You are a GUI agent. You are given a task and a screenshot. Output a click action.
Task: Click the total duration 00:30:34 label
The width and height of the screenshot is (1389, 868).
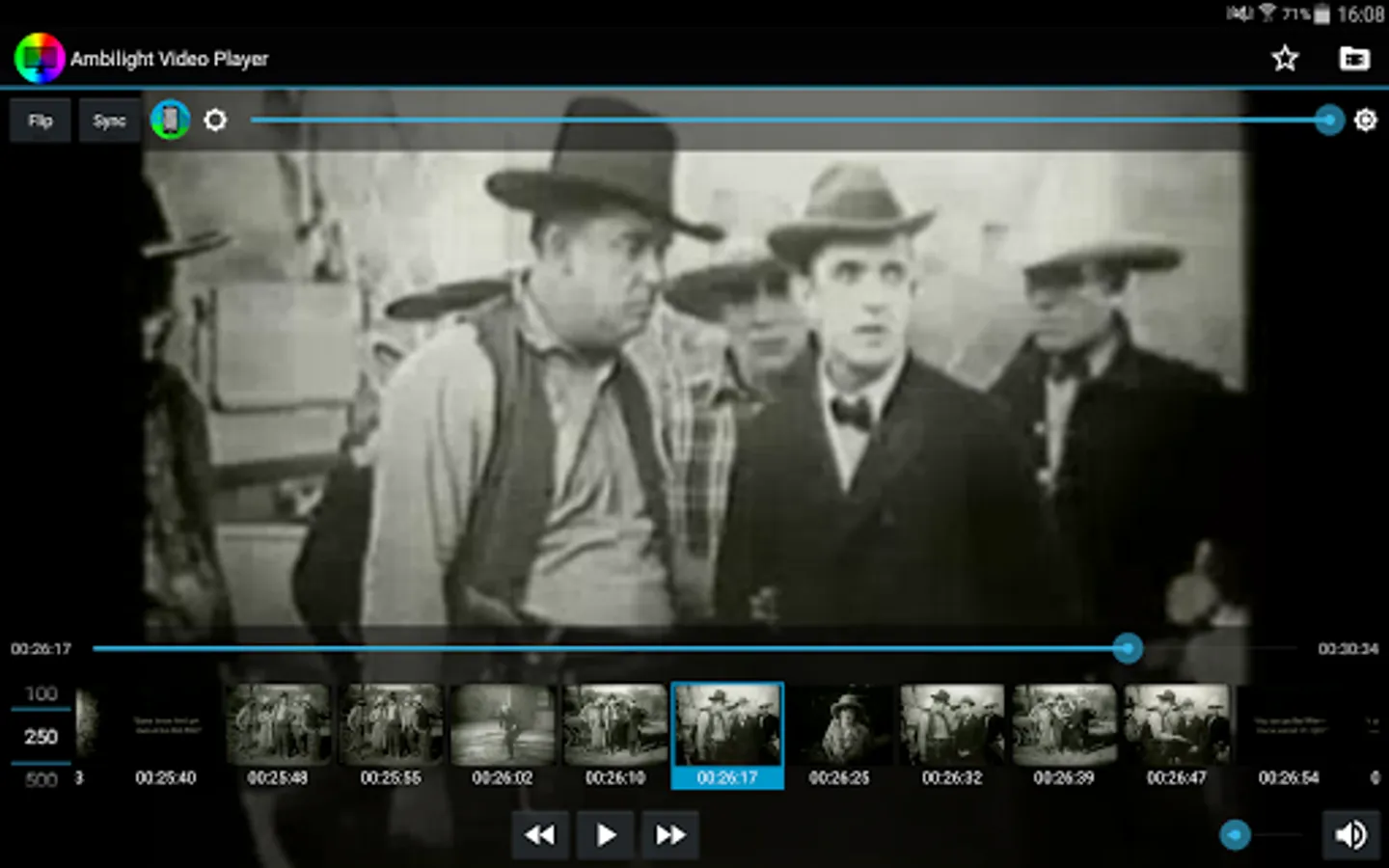1348,649
